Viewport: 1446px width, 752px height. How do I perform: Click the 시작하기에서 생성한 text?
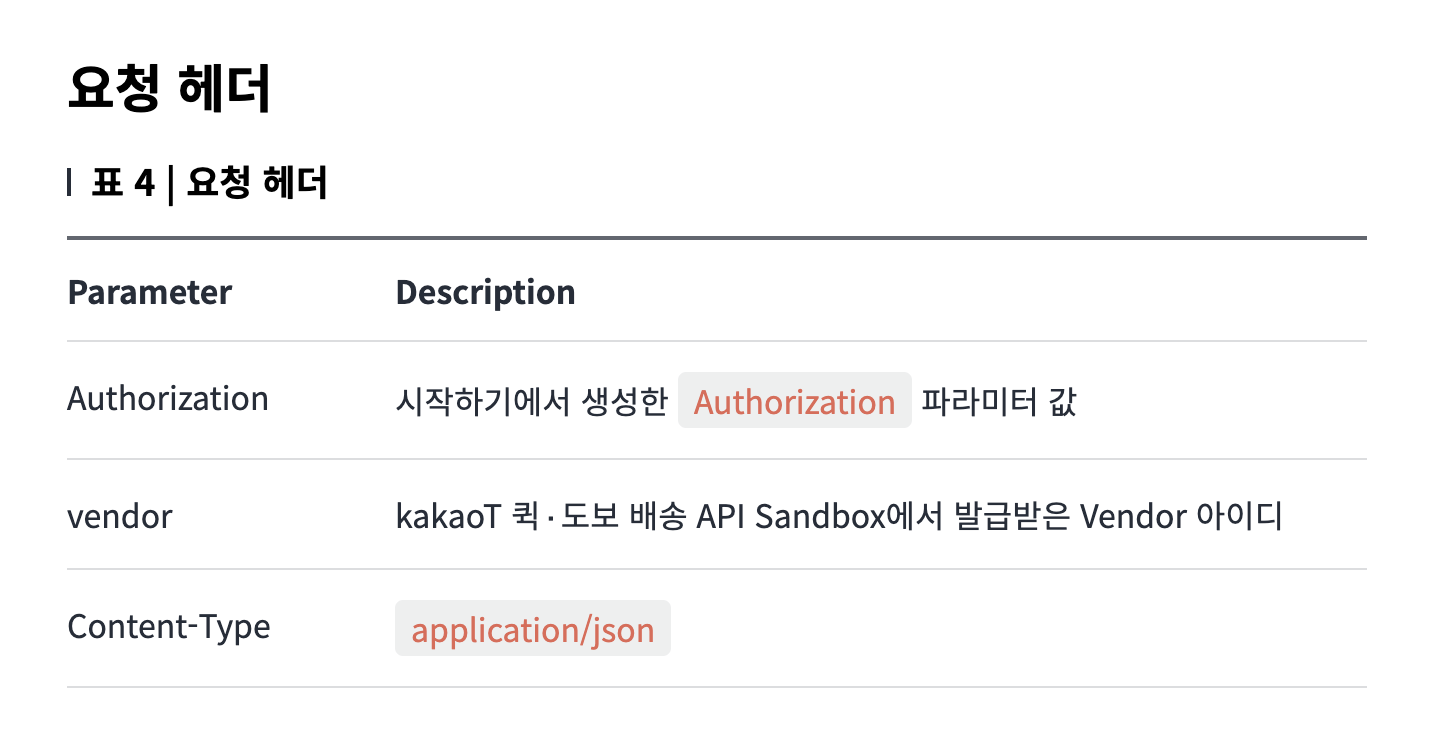pyautogui.click(x=531, y=401)
